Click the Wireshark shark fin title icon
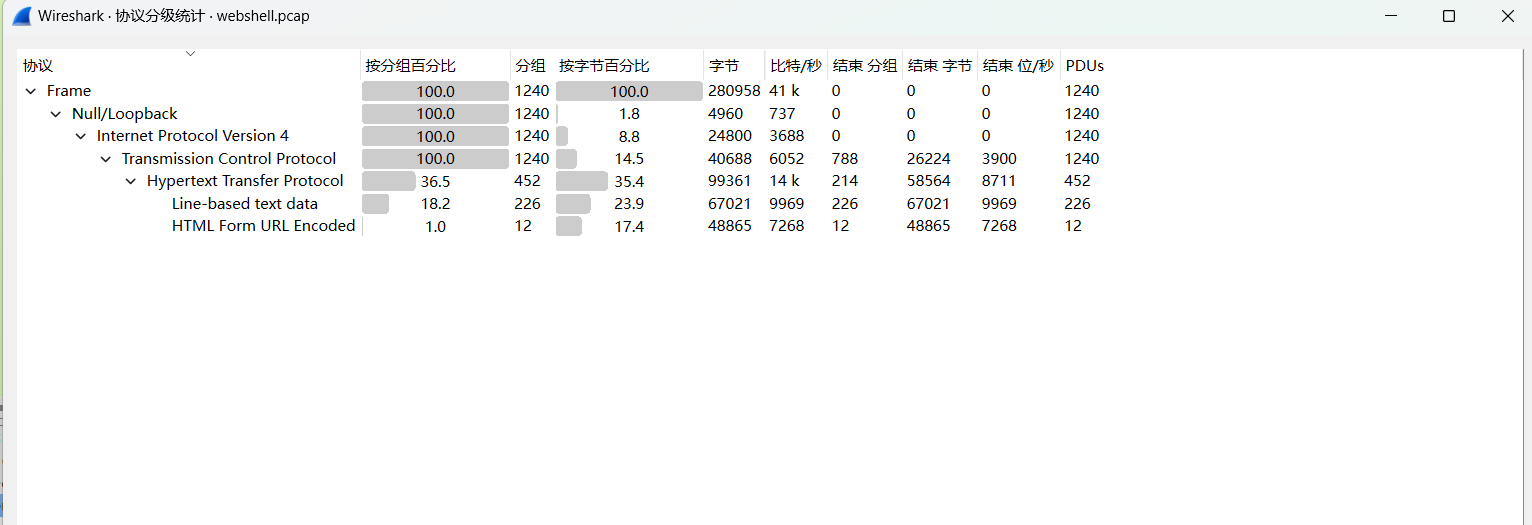 click(21, 16)
